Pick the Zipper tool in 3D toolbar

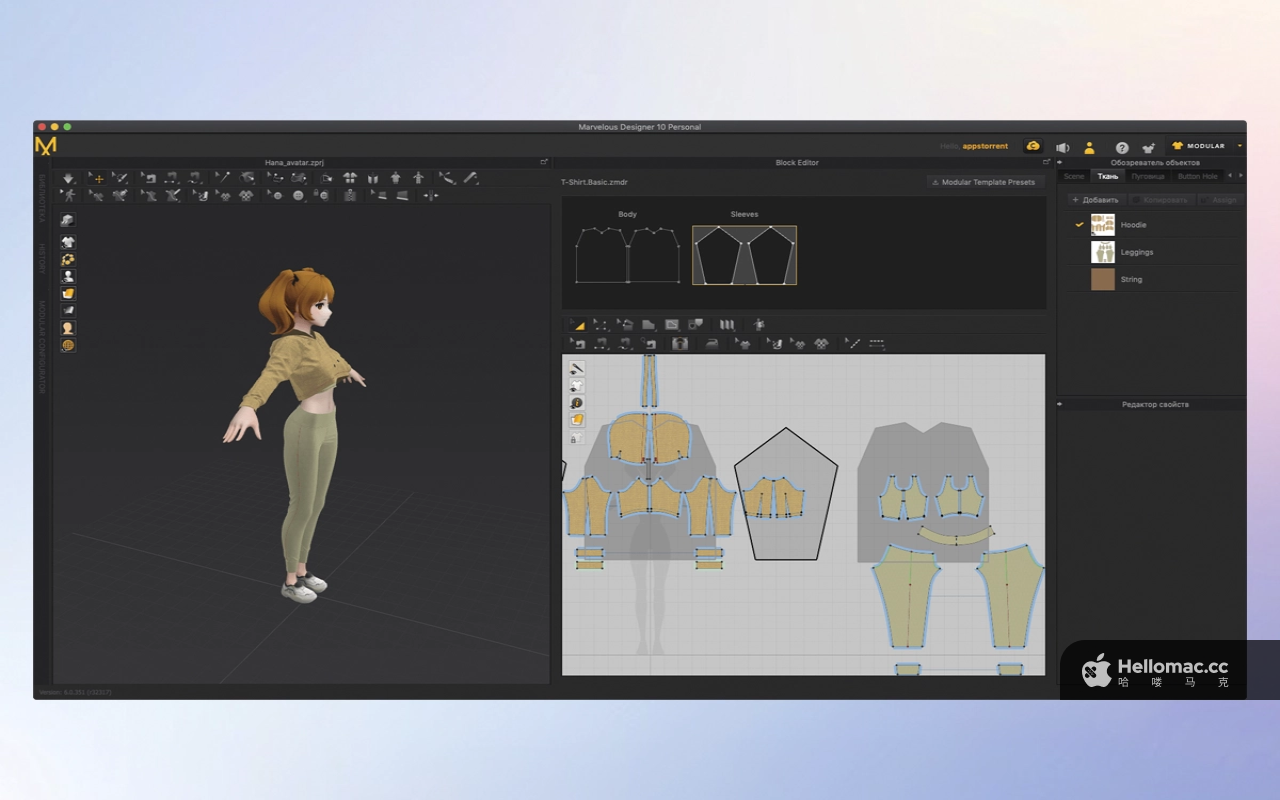coord(349,196)
